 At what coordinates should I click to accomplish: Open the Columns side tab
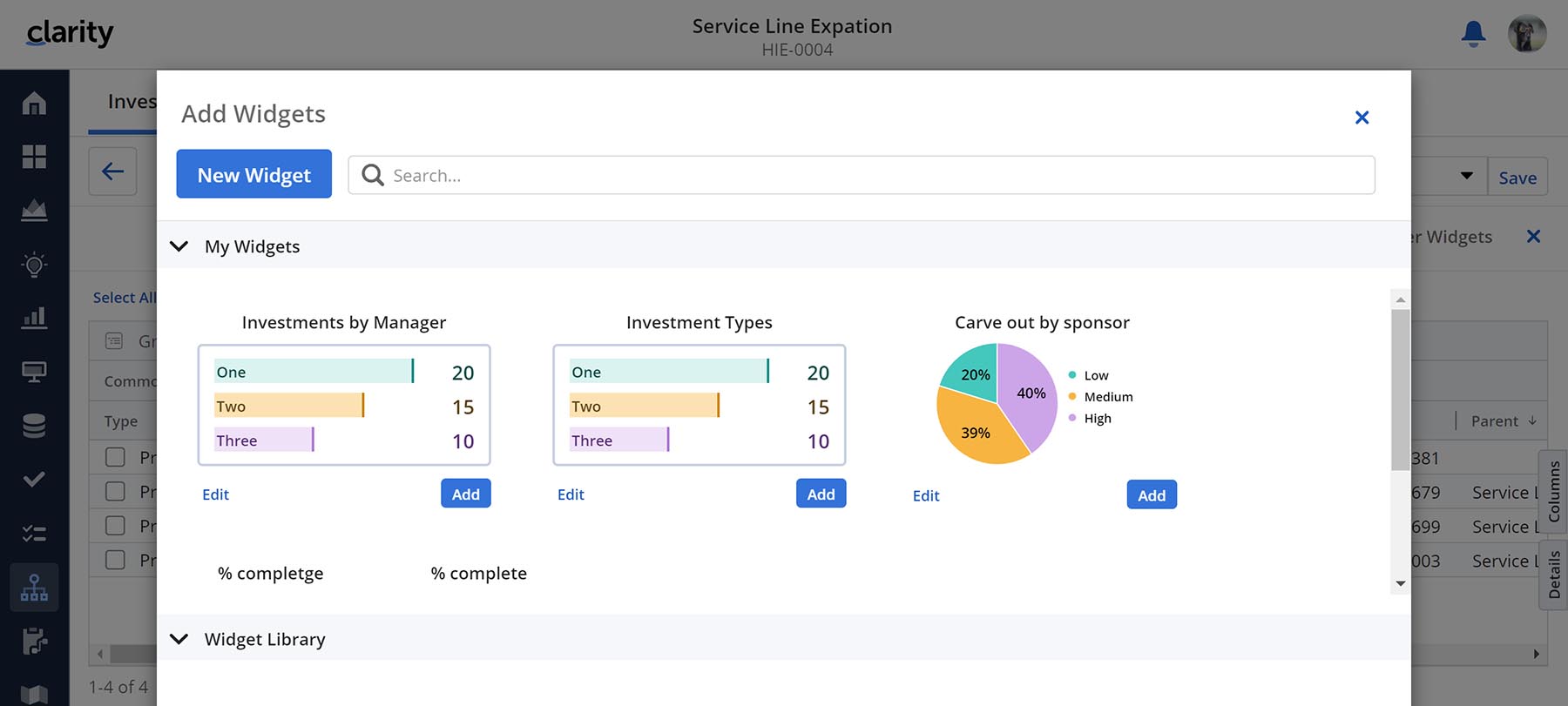pyautogui.click(x=1553, y=492)
